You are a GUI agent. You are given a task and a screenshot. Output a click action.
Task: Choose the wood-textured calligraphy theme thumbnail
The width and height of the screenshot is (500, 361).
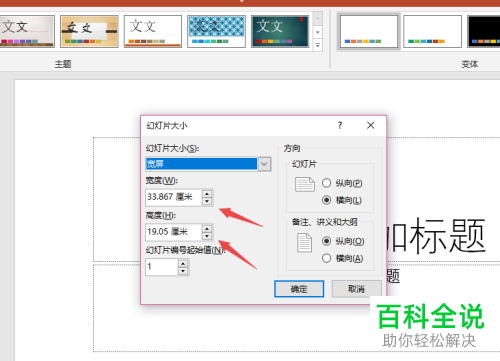pos(89,31)
